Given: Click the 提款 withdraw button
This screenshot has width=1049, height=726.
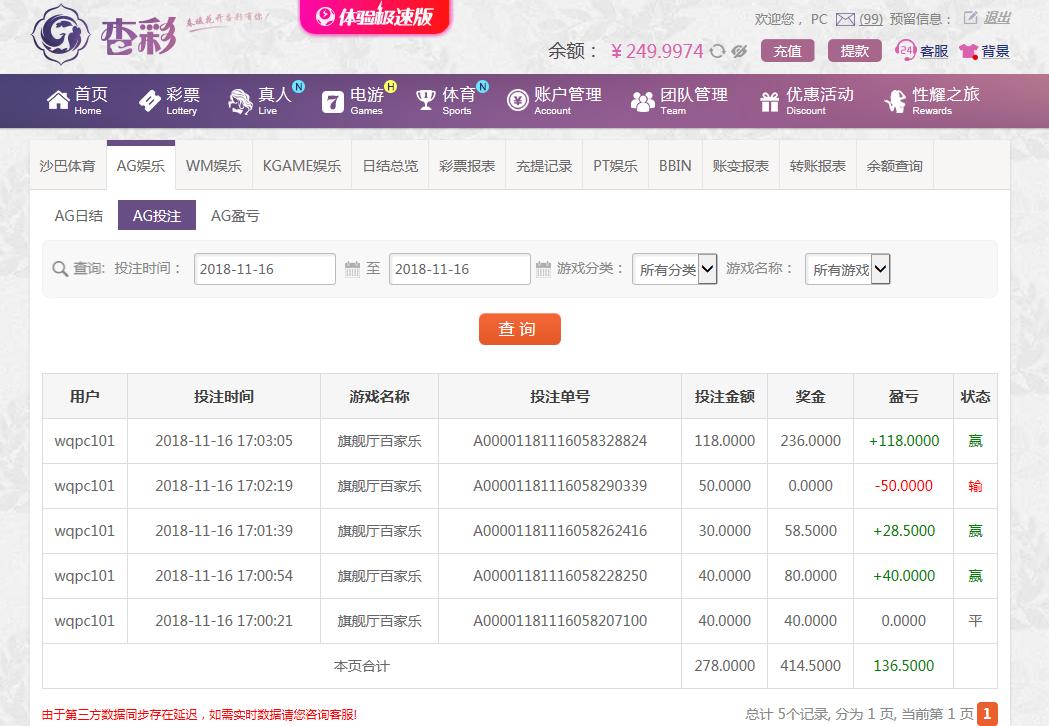Looking at the screenshot, I should (854, 51).
